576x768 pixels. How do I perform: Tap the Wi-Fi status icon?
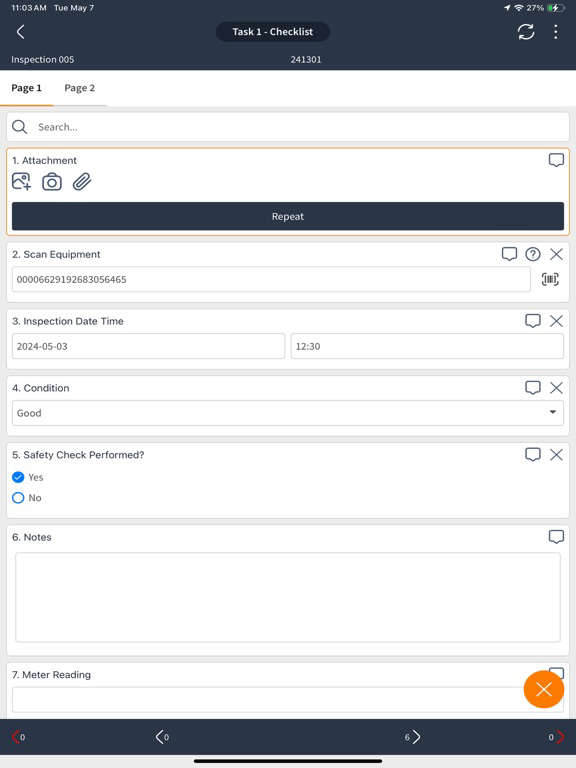[x=519, y=8]
